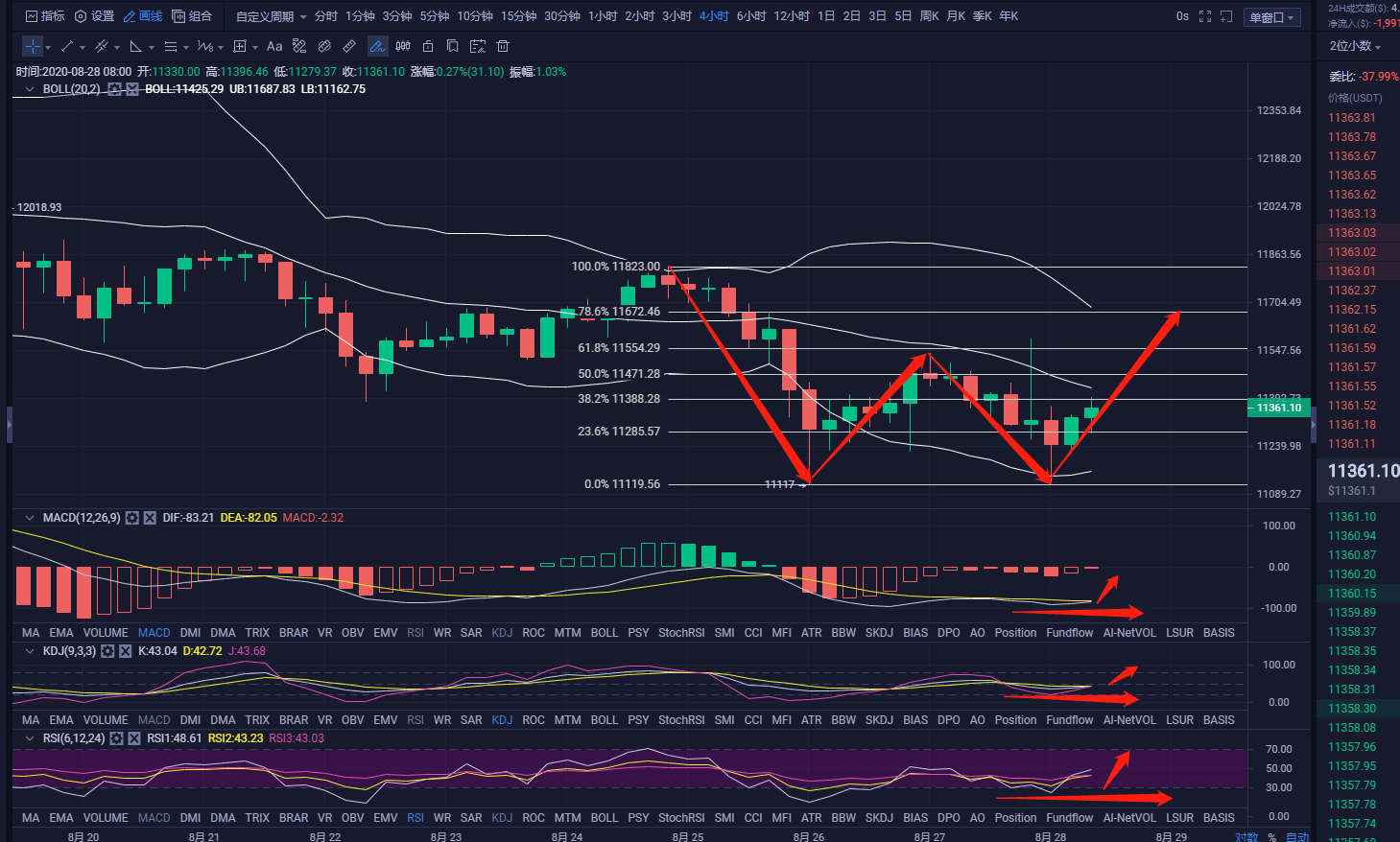Screen dimensions: 1400x842
Task: Toggle the highlighted continuous drawing pen
Action: [377, 46]
